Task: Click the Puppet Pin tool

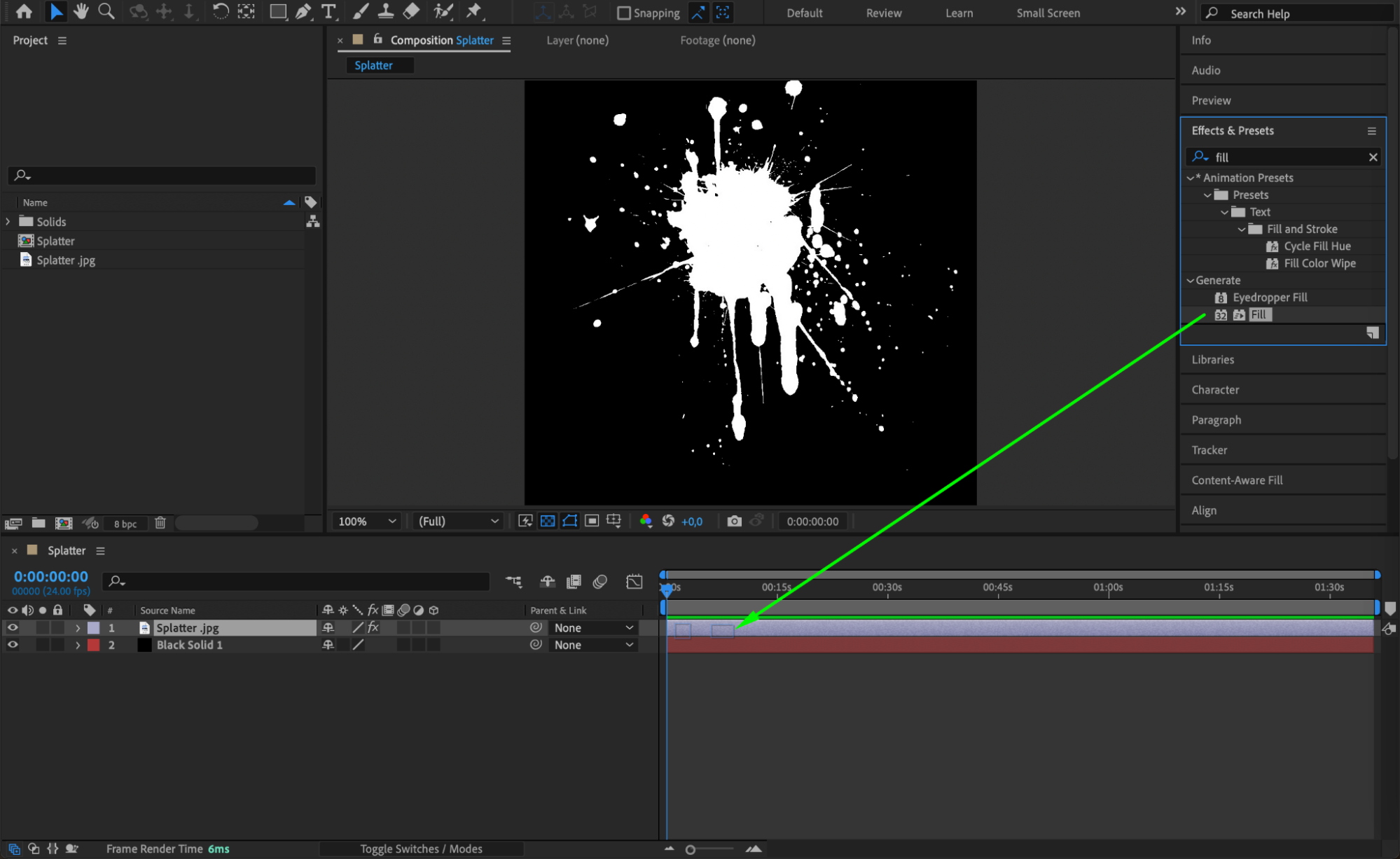Action: point(474,11)
